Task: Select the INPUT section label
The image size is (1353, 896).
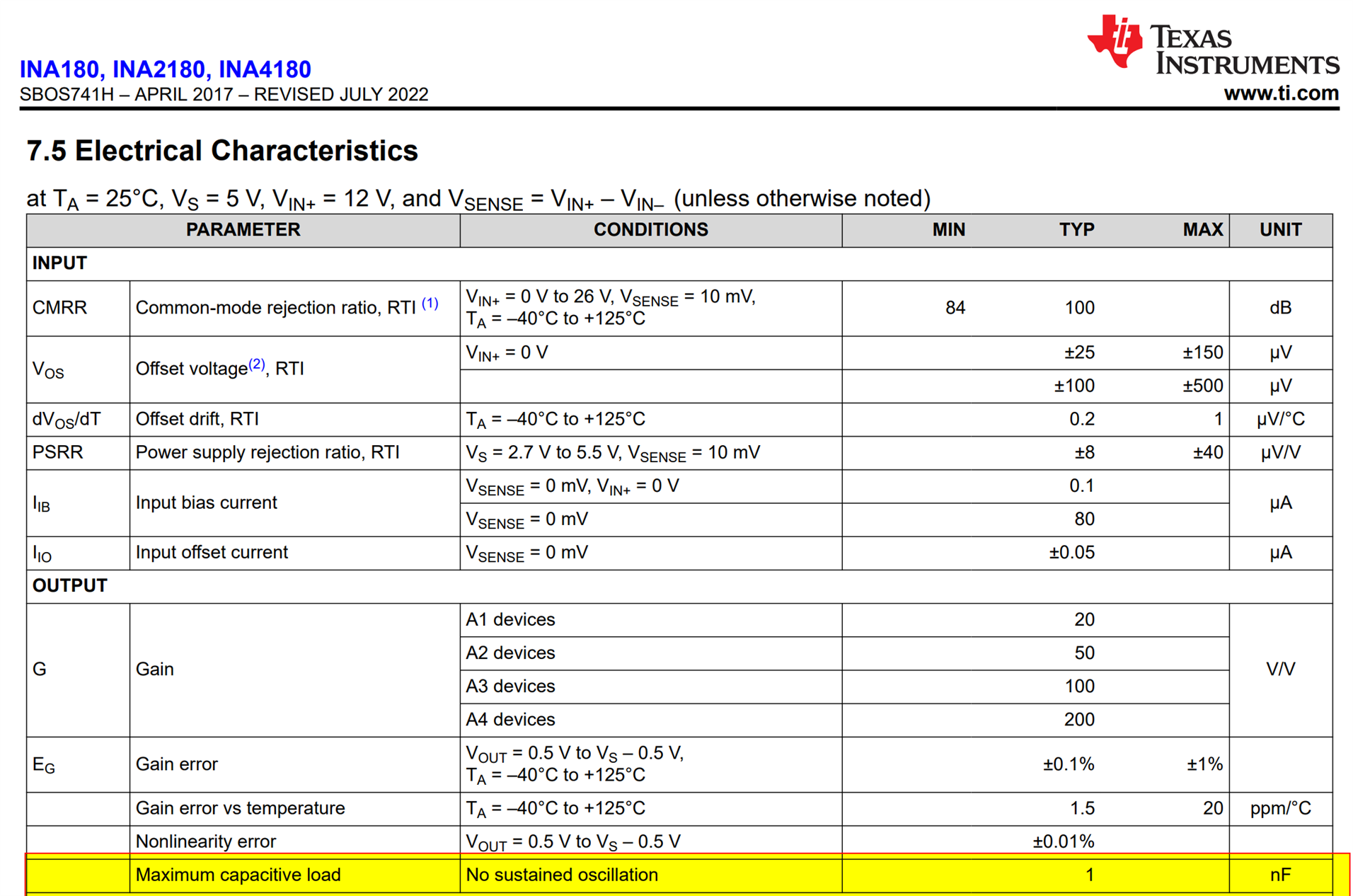Action: 59,263
